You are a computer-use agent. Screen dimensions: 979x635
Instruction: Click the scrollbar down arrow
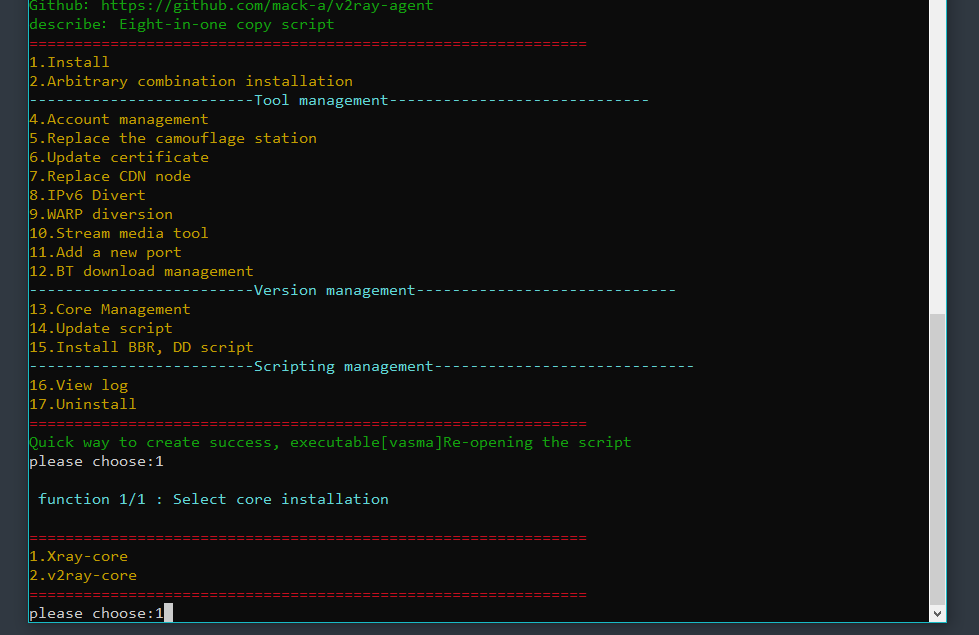click(937, 613)
